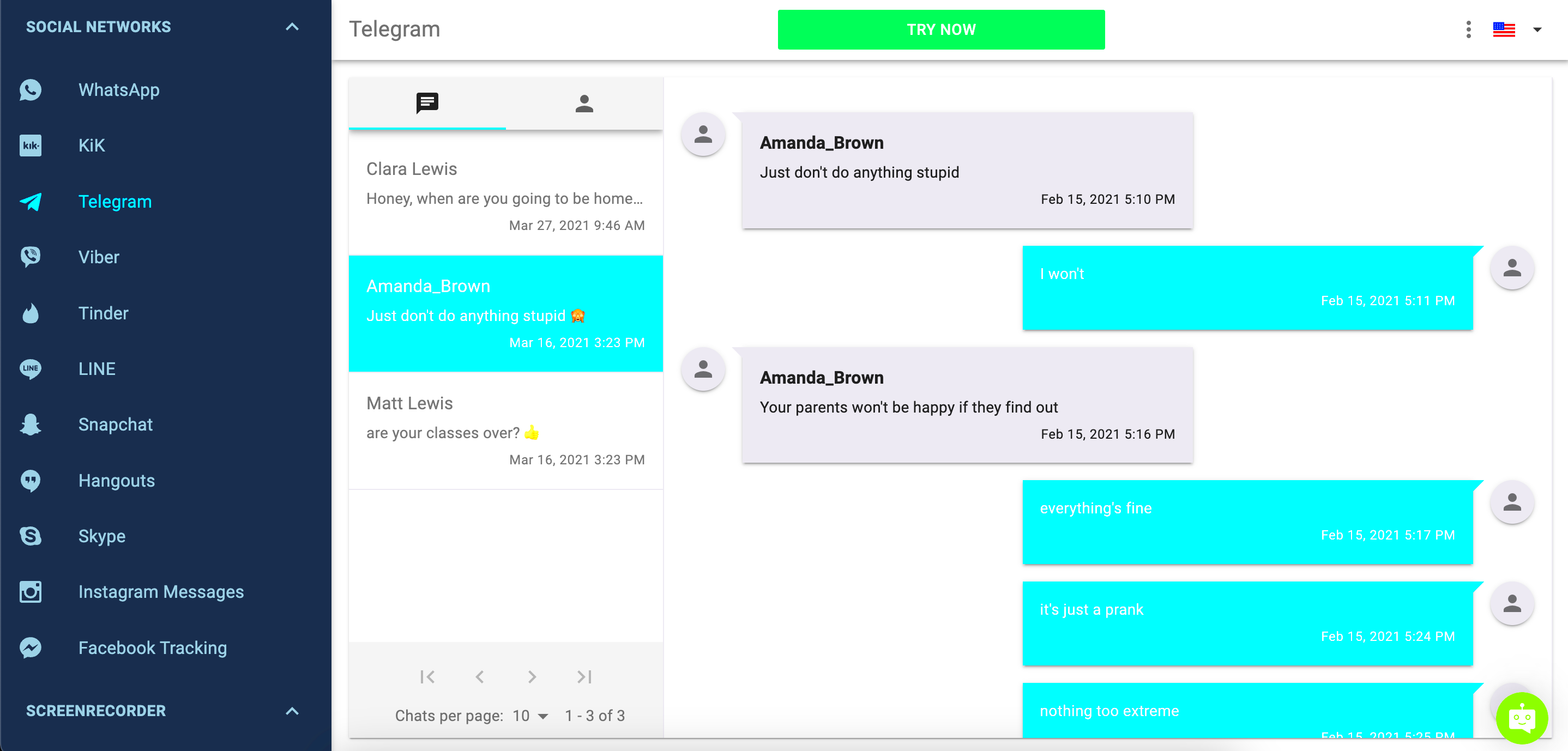Viewport: 1568px width, 751px height.
Task: Select the Tinder icon in sidebar
Action: 29,313
